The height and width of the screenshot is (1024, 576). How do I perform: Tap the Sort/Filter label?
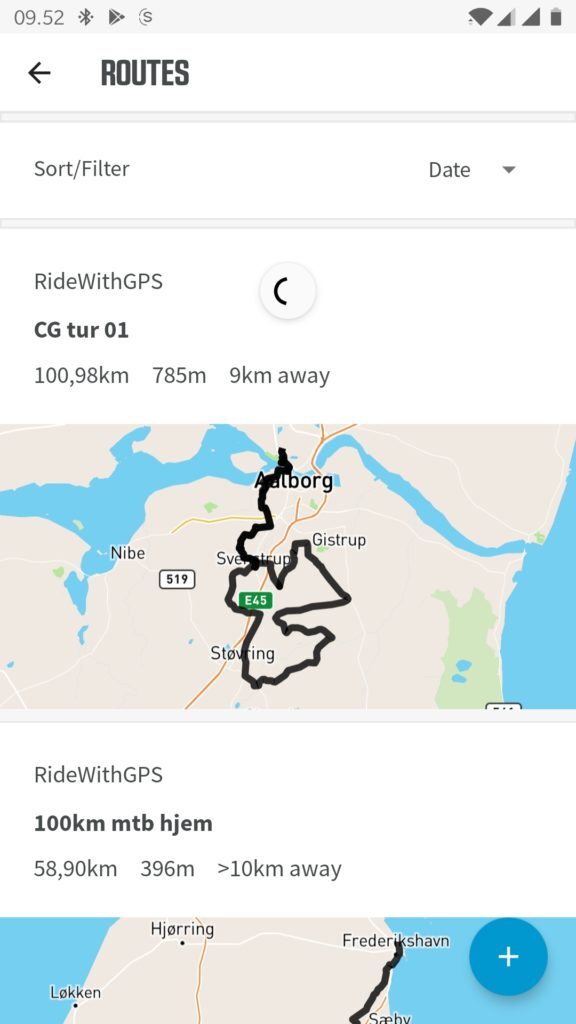coord(82,168)
